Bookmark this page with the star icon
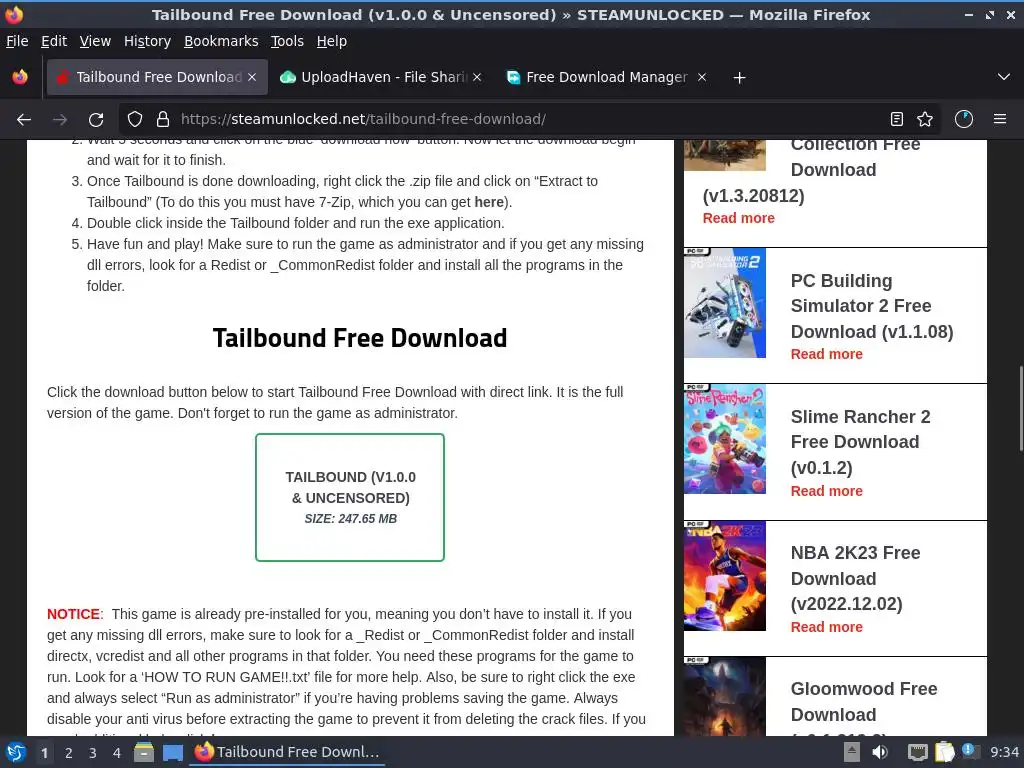This screenshot has width=1024, height=768. tap(925, 119)
